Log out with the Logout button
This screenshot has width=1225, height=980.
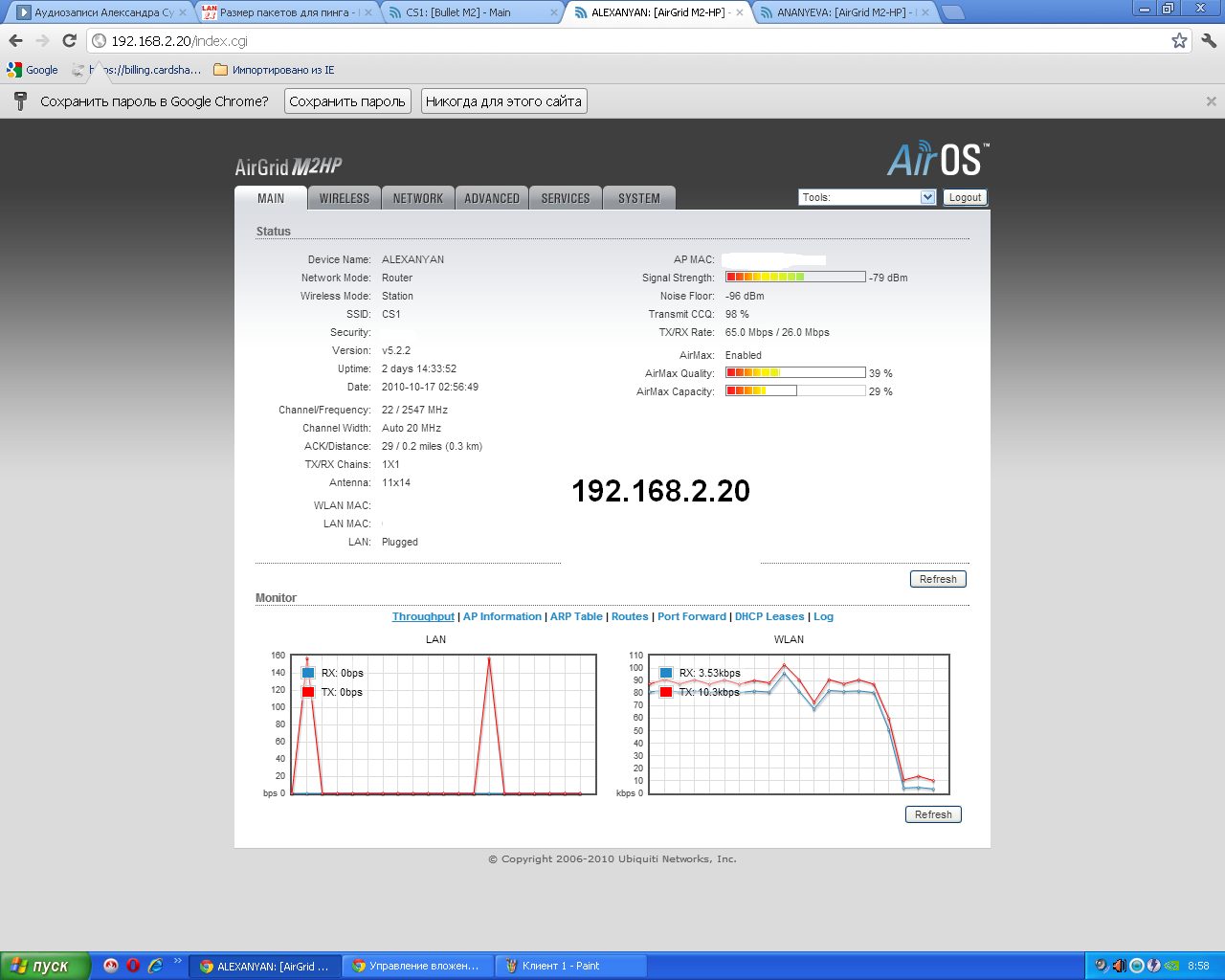(965, 197)
